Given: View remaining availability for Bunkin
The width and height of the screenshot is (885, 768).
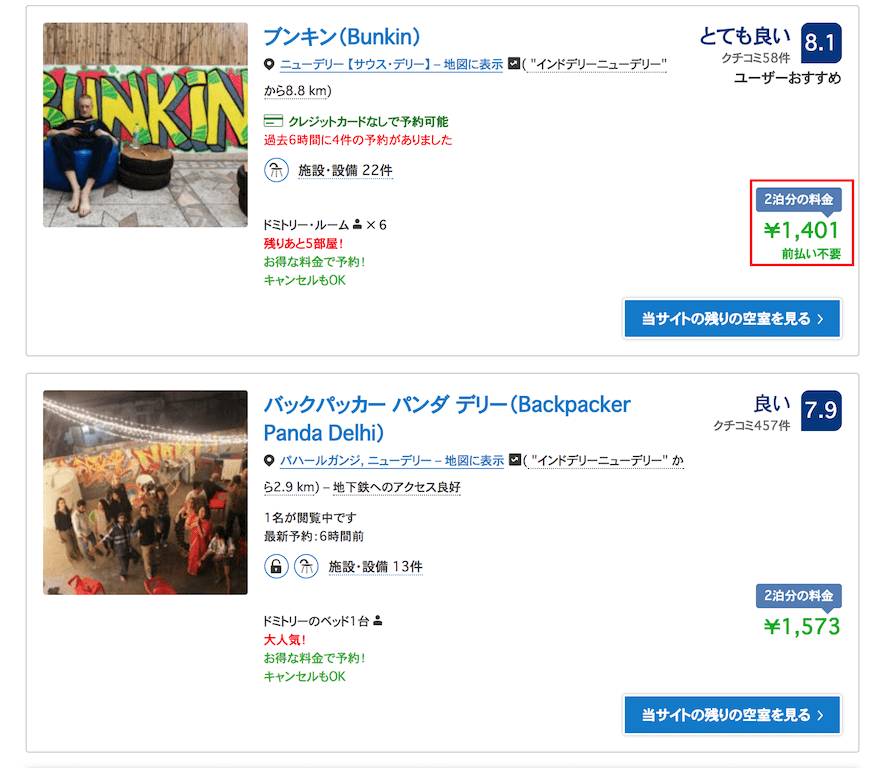Looking at the screenshot, I should tap(732, 319).
